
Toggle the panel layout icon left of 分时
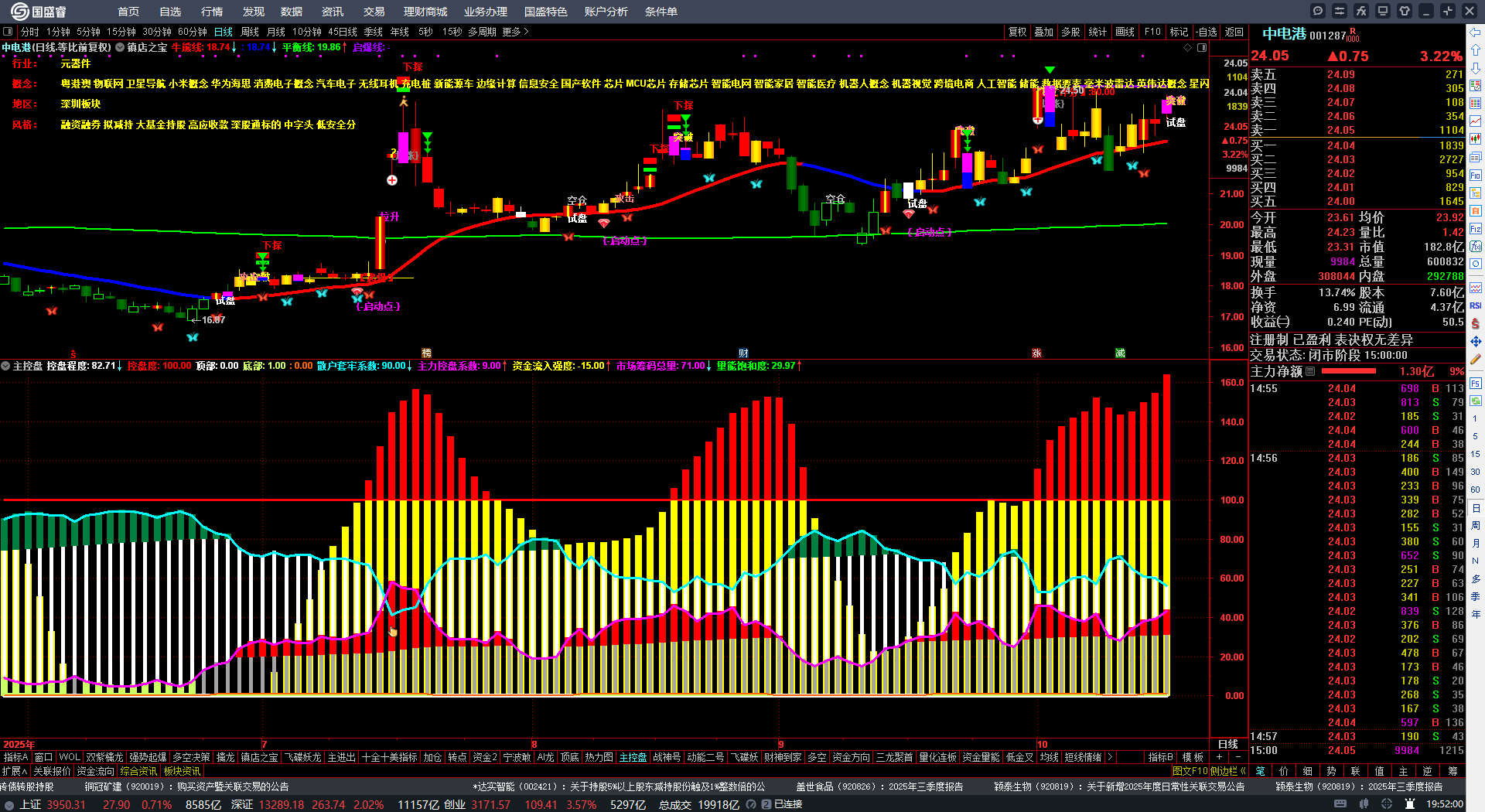pyautogui.click(x=8, y=32)
